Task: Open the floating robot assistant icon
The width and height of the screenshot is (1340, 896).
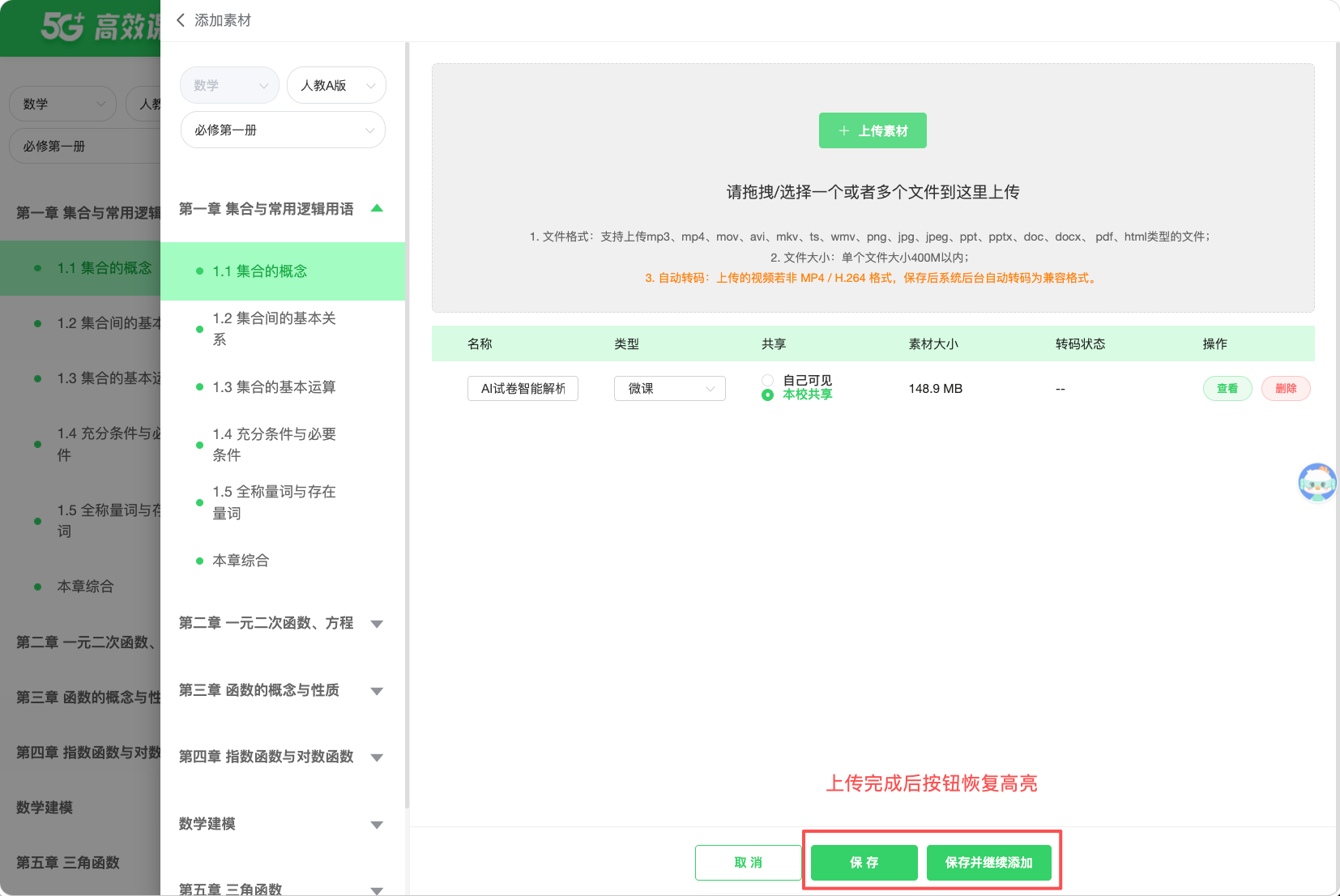Action: pos(1317,483)
